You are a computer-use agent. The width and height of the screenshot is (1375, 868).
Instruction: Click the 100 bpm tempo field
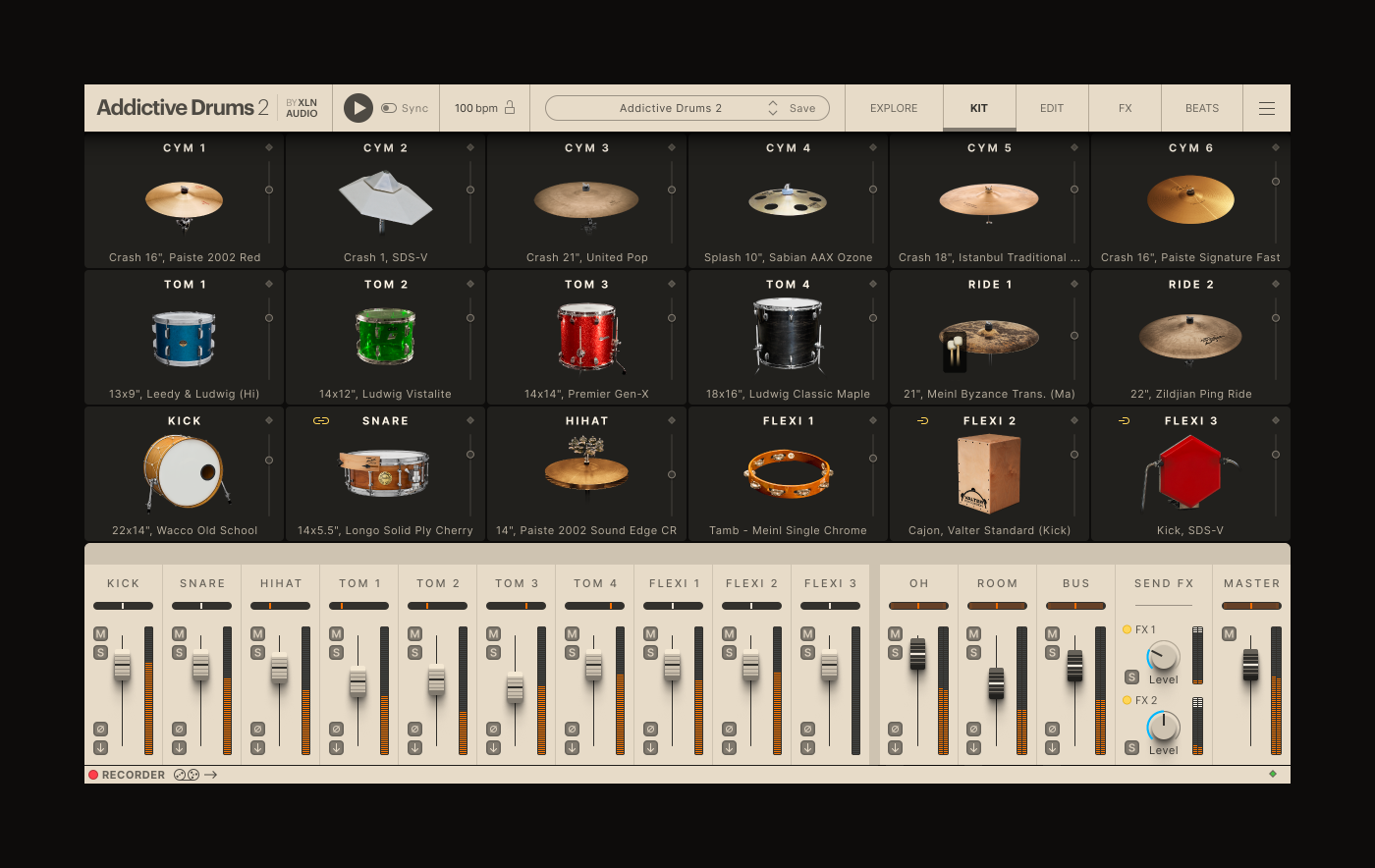pos(476,108)
